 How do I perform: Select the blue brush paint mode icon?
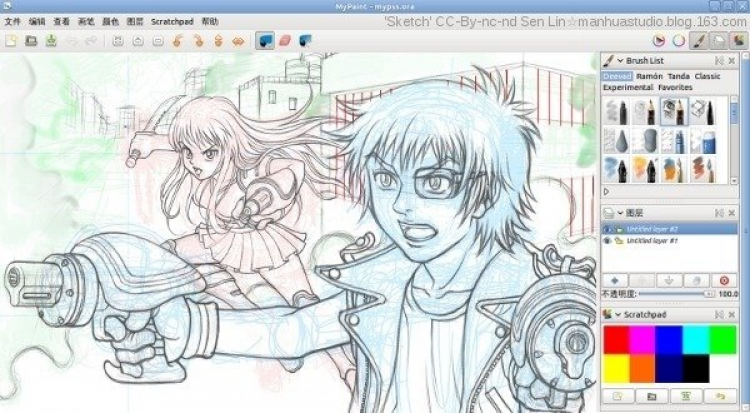pyautogui.click(x=265, y=41)
